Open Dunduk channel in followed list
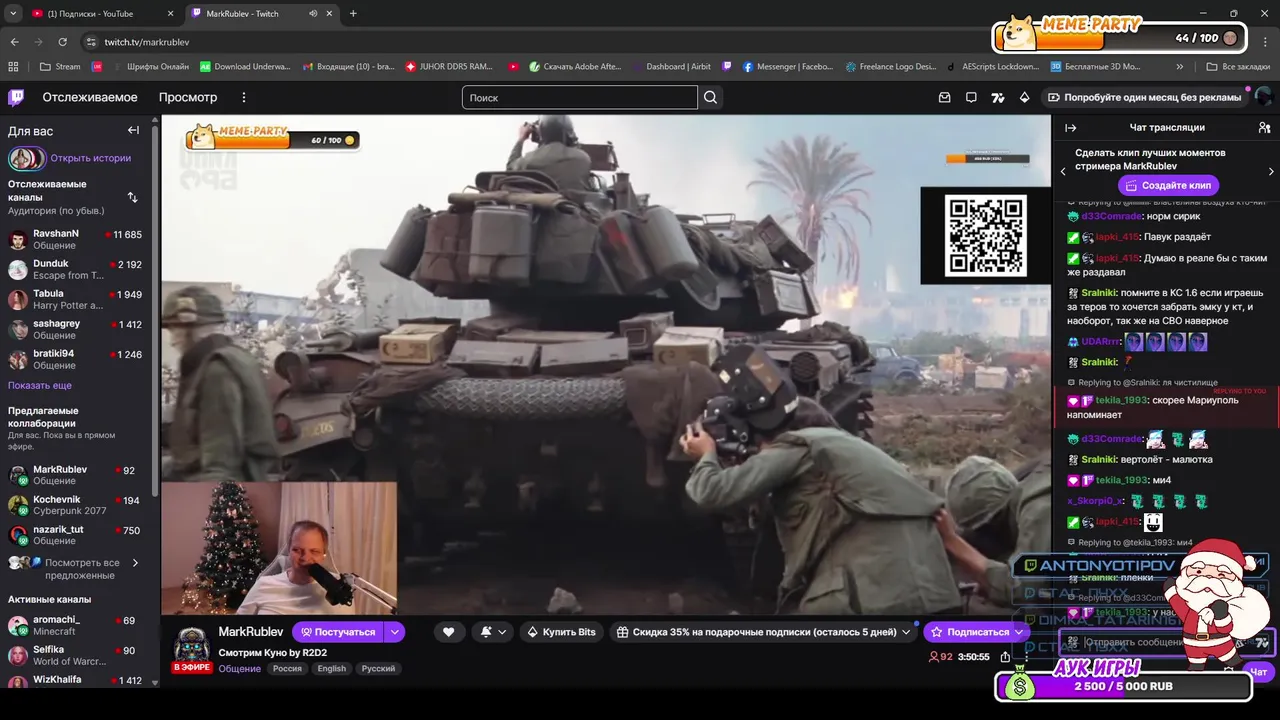The height and width of the screenshot is (720, 1280). point(75,269)
